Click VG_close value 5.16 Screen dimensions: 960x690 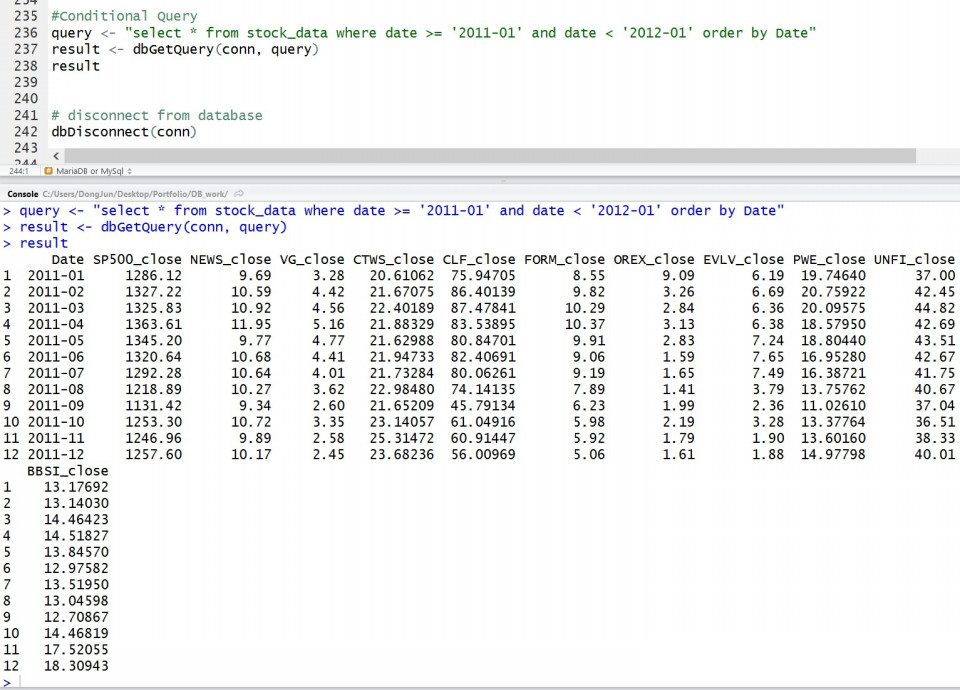(x=328, y=324)
